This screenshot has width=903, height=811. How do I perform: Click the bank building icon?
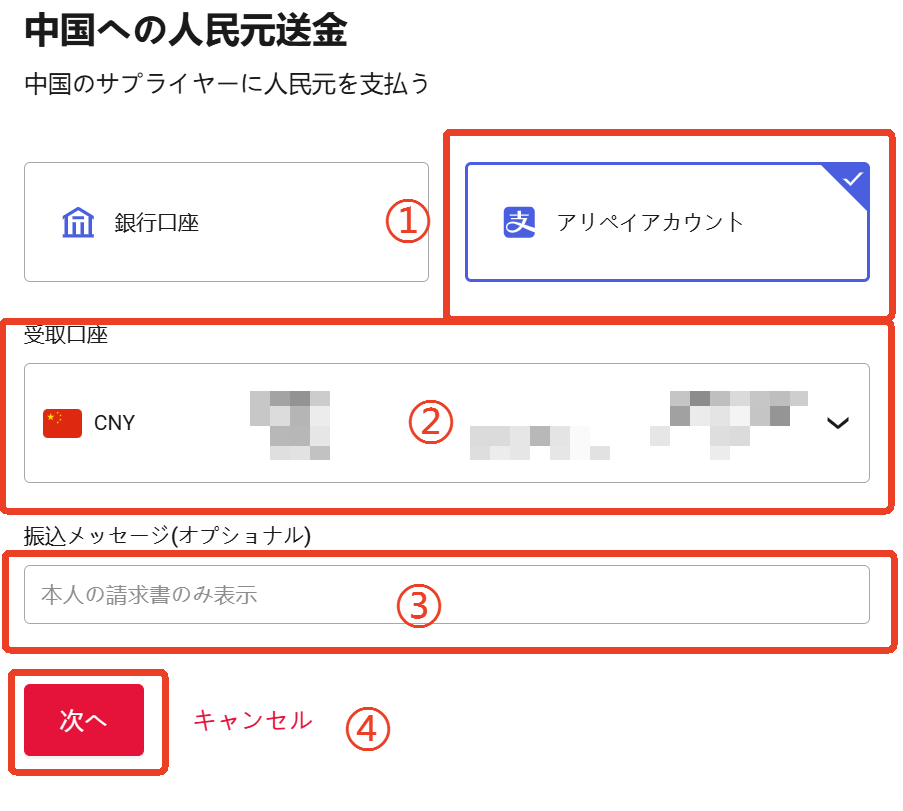point(78,222)
